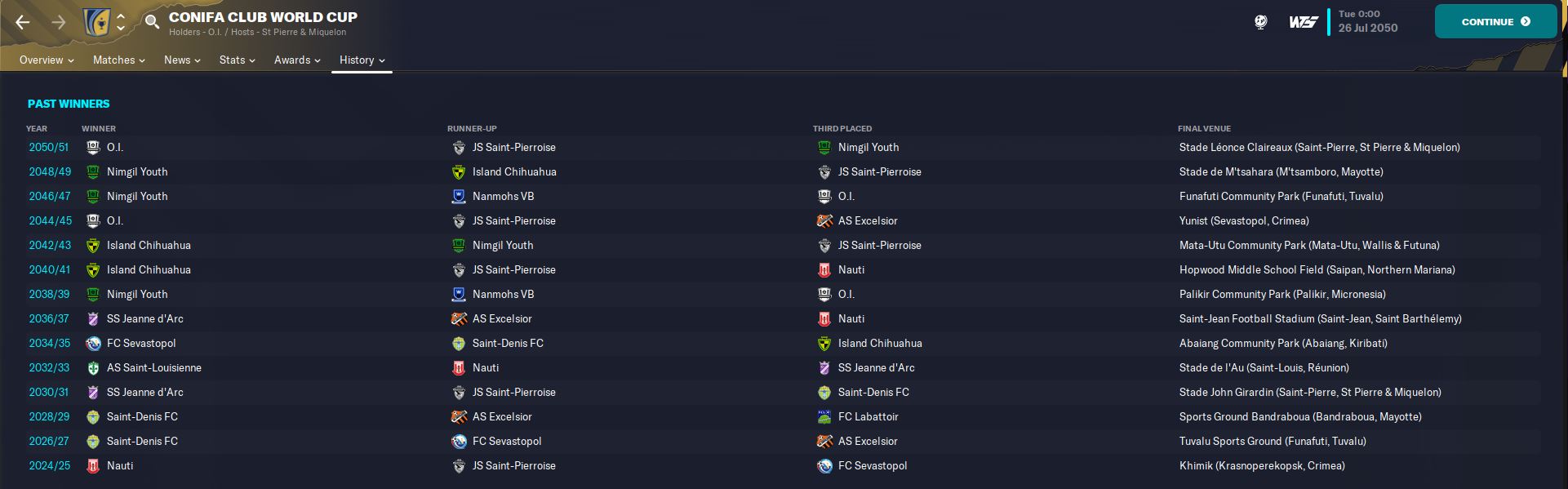Open the Stats dropdown

[x=238, y=60]
